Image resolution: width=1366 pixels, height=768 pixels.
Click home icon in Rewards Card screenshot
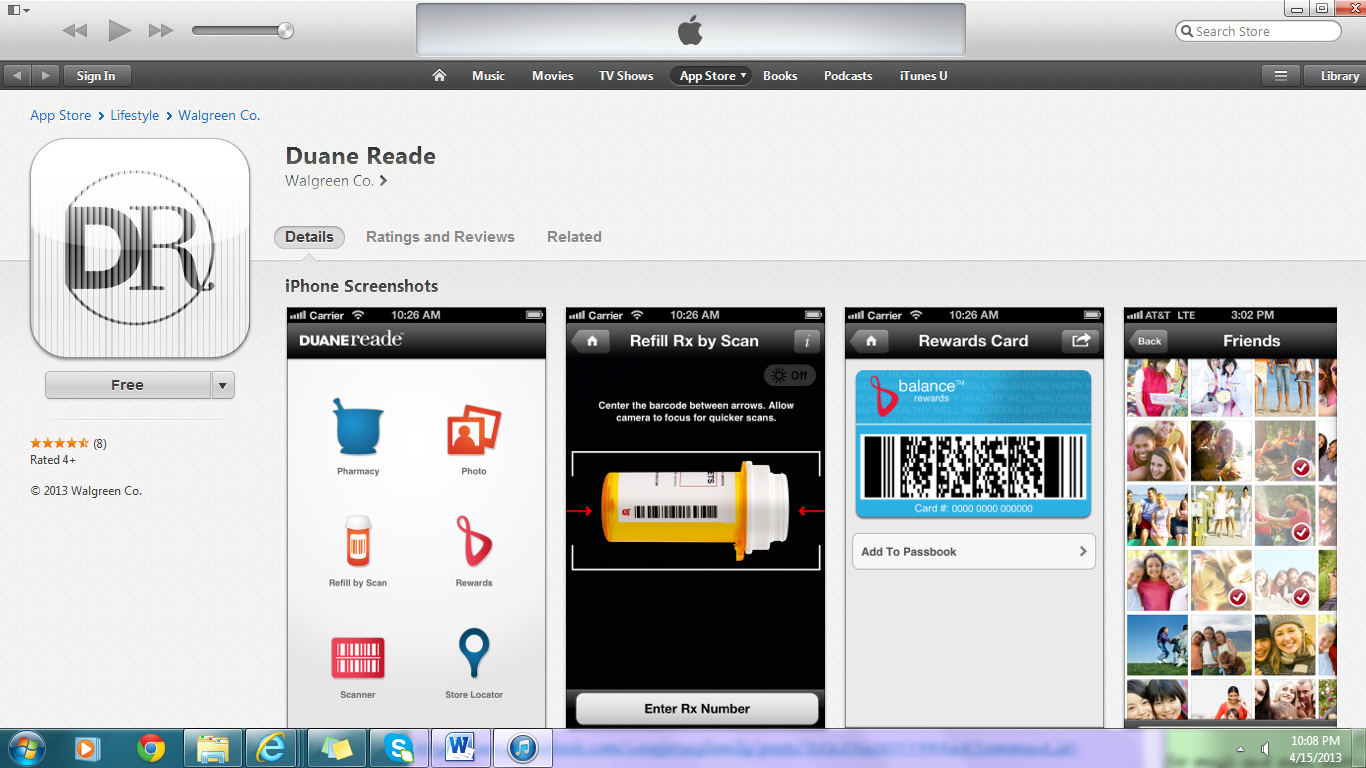(870, 341)
